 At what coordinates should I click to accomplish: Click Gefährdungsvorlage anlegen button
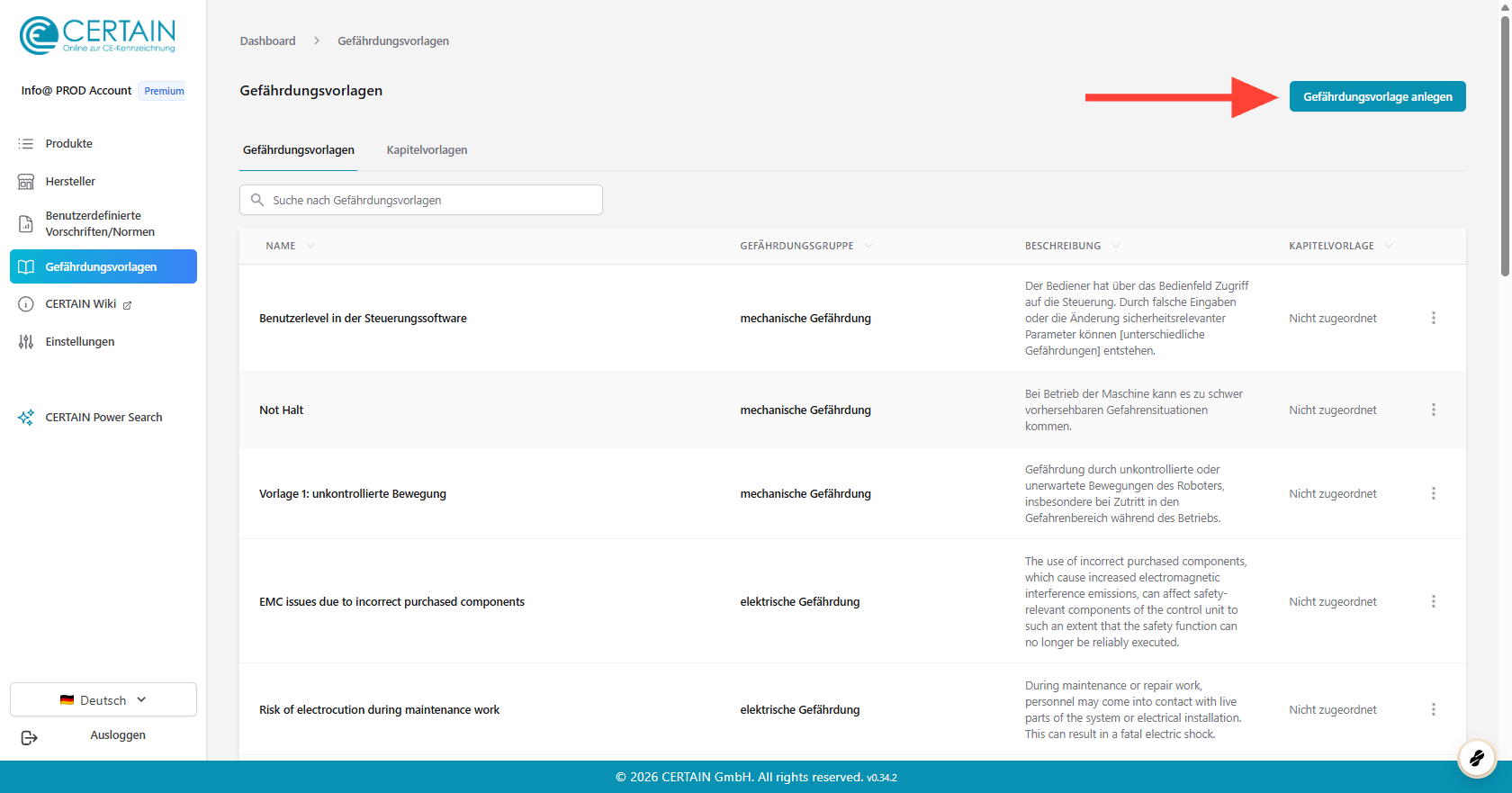1378,97
